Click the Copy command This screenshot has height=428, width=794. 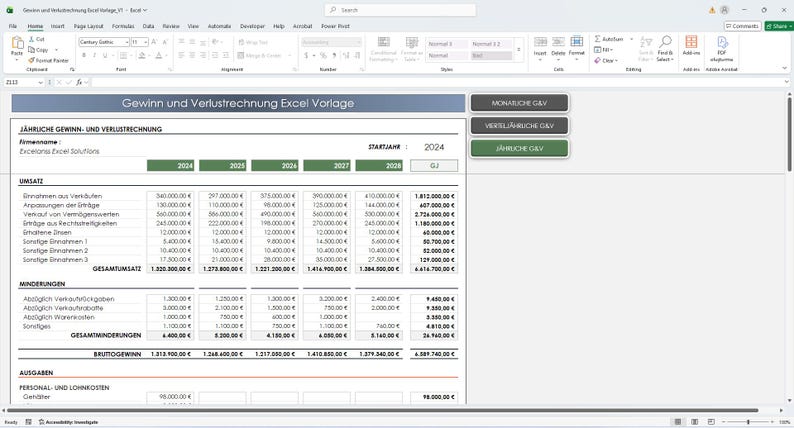[x=38, y=50]
